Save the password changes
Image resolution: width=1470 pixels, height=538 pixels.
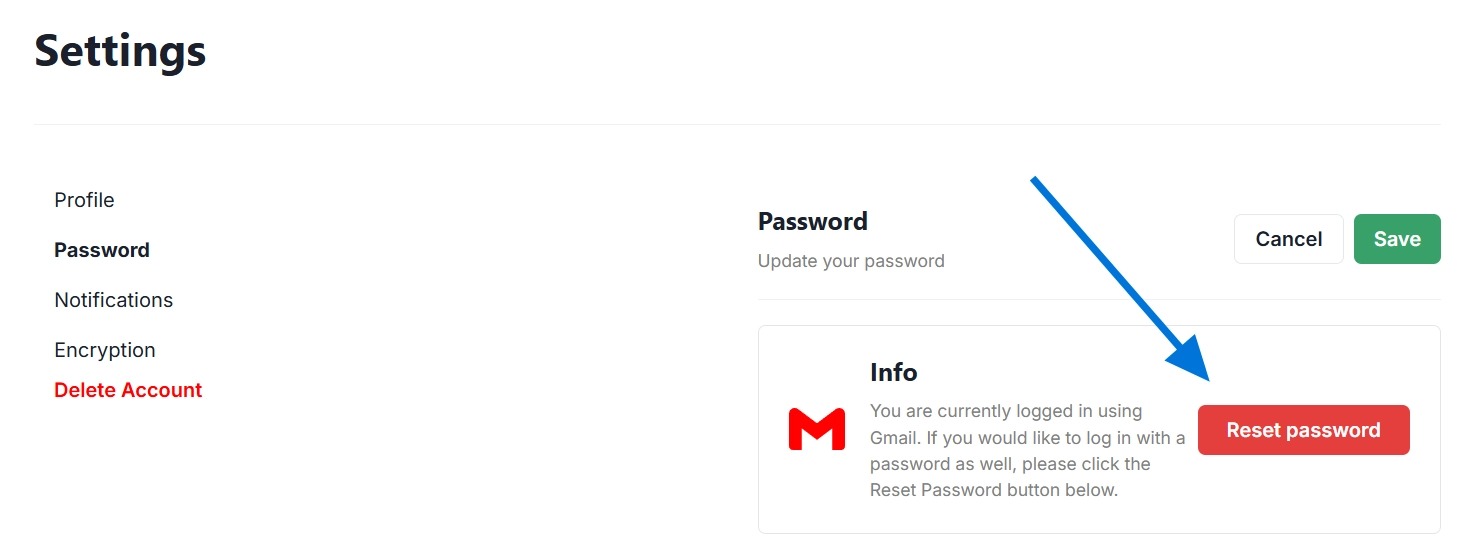coord(1396,239)
